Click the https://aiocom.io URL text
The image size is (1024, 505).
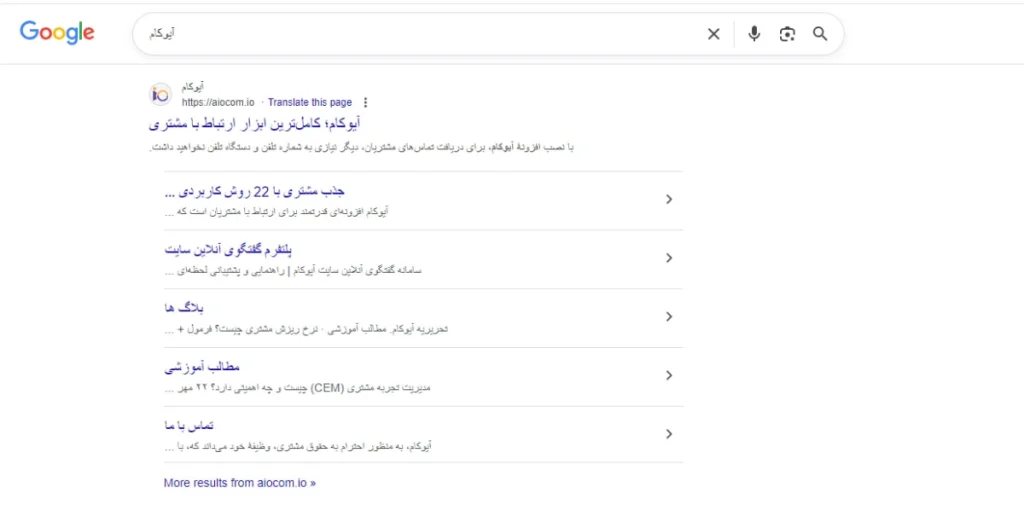pos(218,102)
